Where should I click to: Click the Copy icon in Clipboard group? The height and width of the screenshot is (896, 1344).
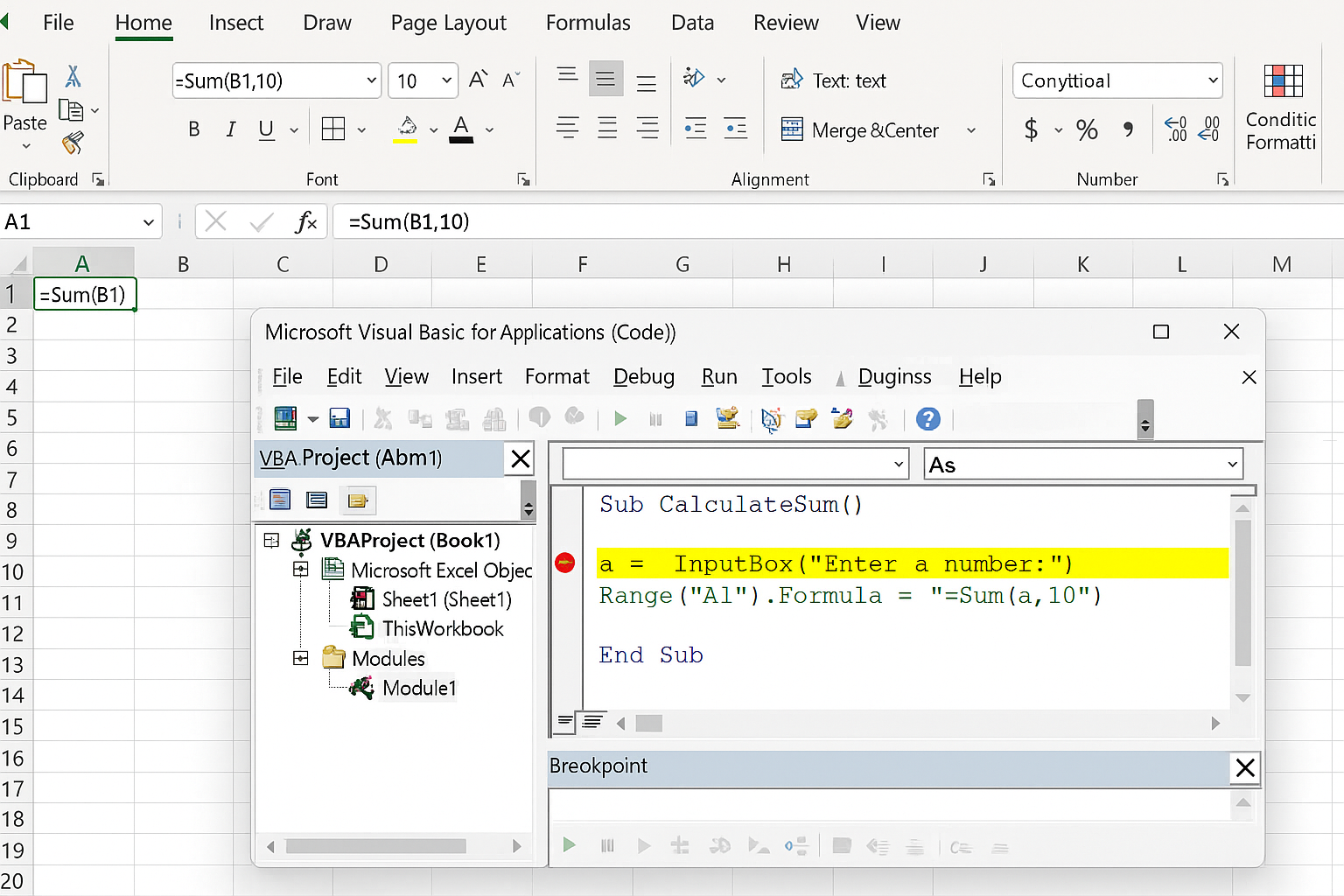click(71, 110)
